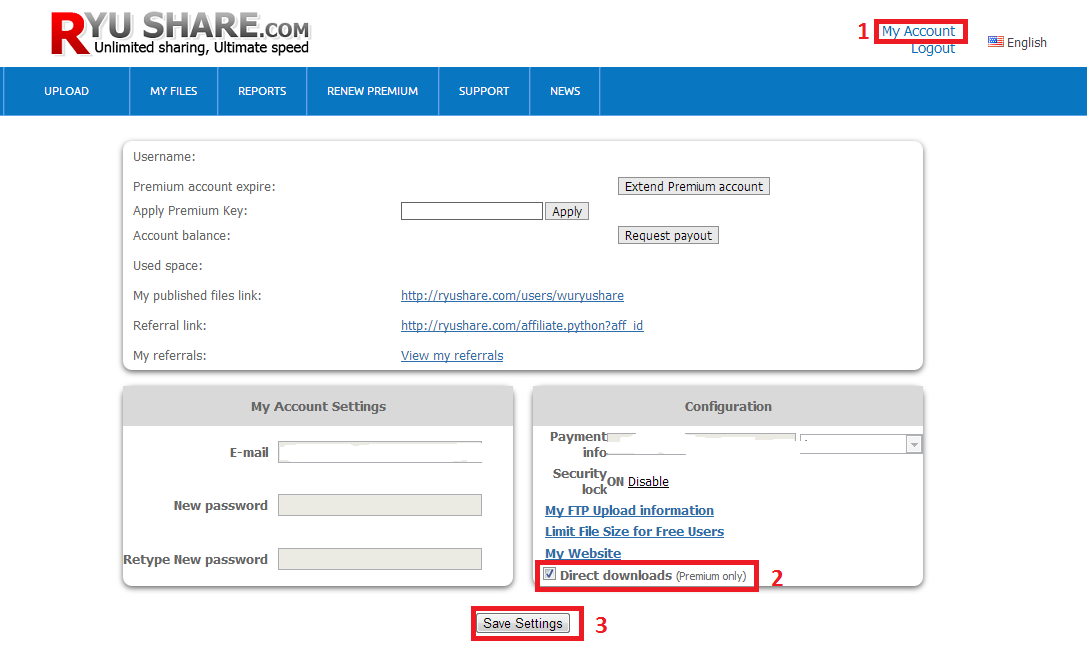The image size is (1087, 670).
Task: Click Save Settings button
Action: [x=523, y=624]
